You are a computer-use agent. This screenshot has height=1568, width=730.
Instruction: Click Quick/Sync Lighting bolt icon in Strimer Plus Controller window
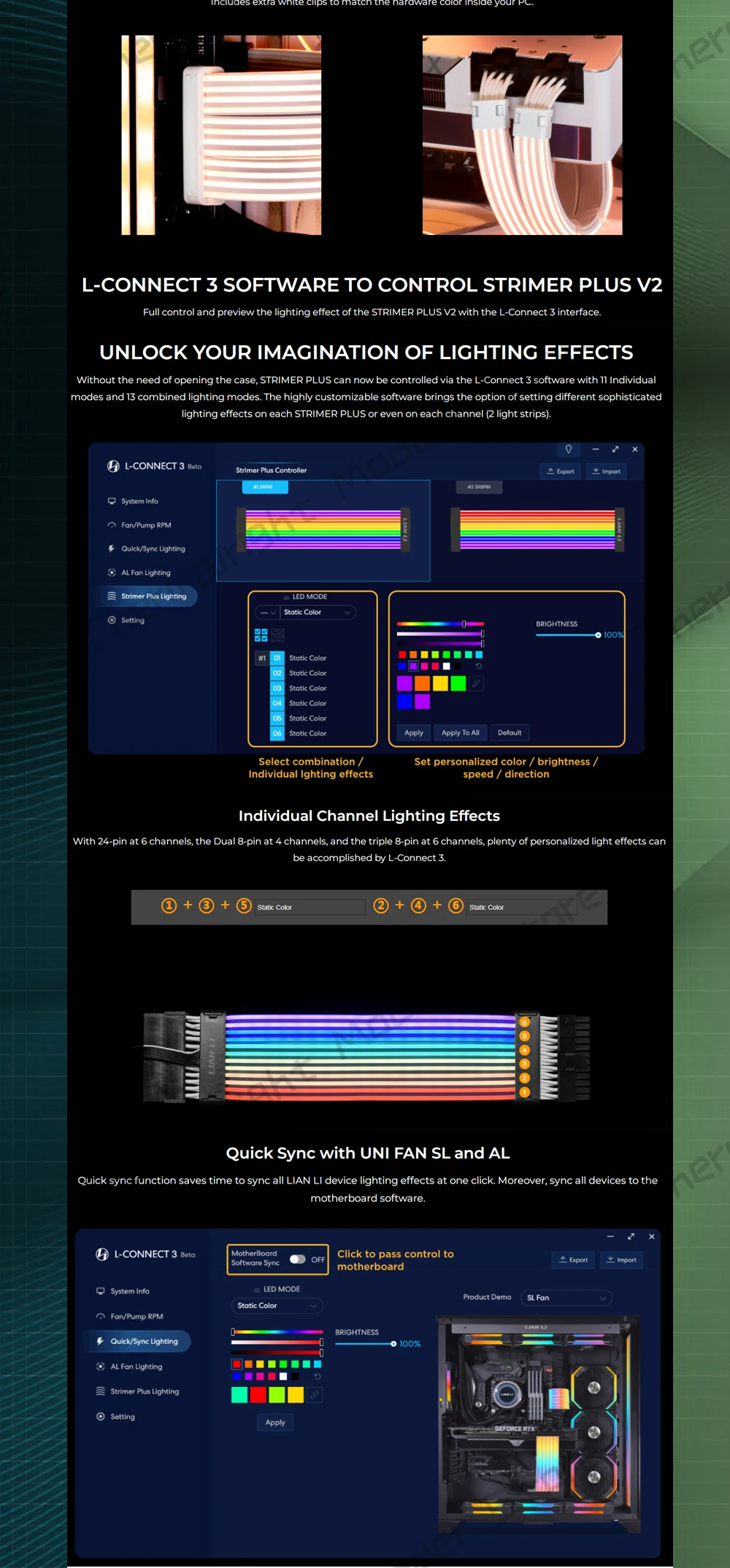(x=112, y=549)
